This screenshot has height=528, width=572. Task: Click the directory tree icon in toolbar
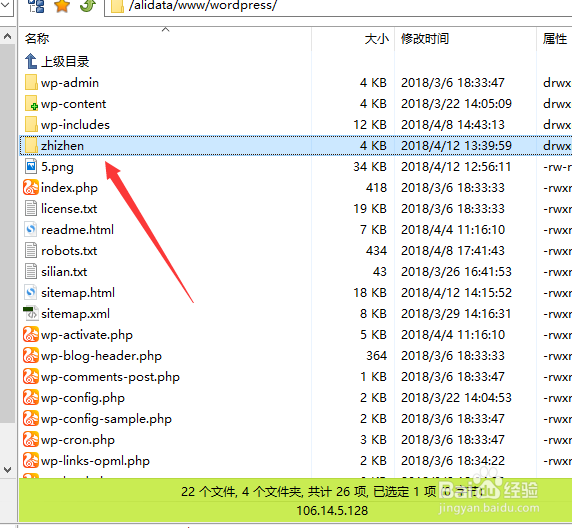point(36,6)
